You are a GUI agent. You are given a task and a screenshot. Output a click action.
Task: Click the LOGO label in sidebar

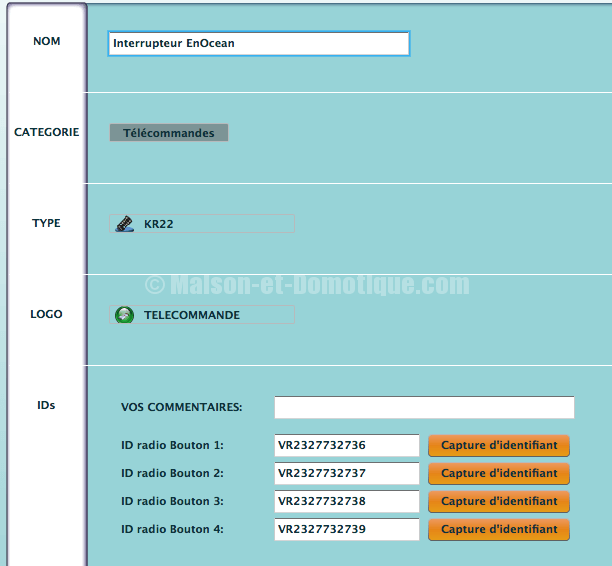[46, 314]
